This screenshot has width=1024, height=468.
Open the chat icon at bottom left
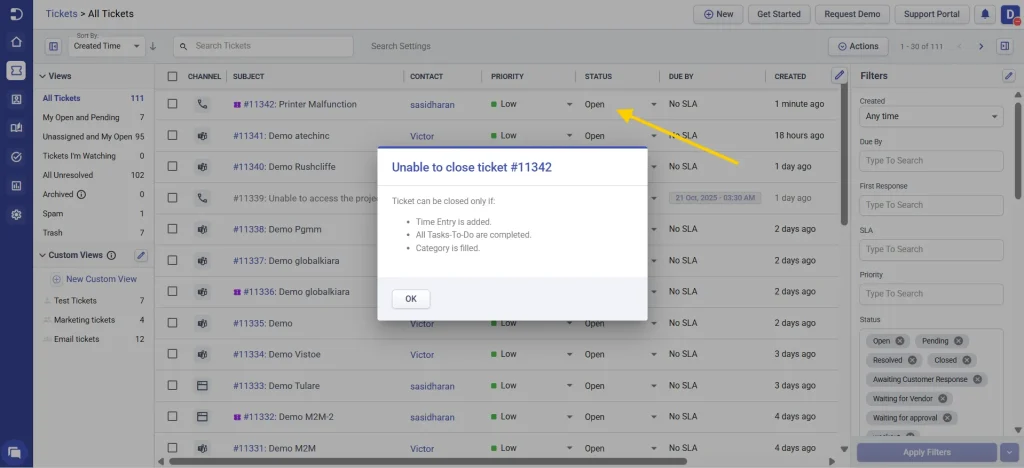click(x=15, y=452)
